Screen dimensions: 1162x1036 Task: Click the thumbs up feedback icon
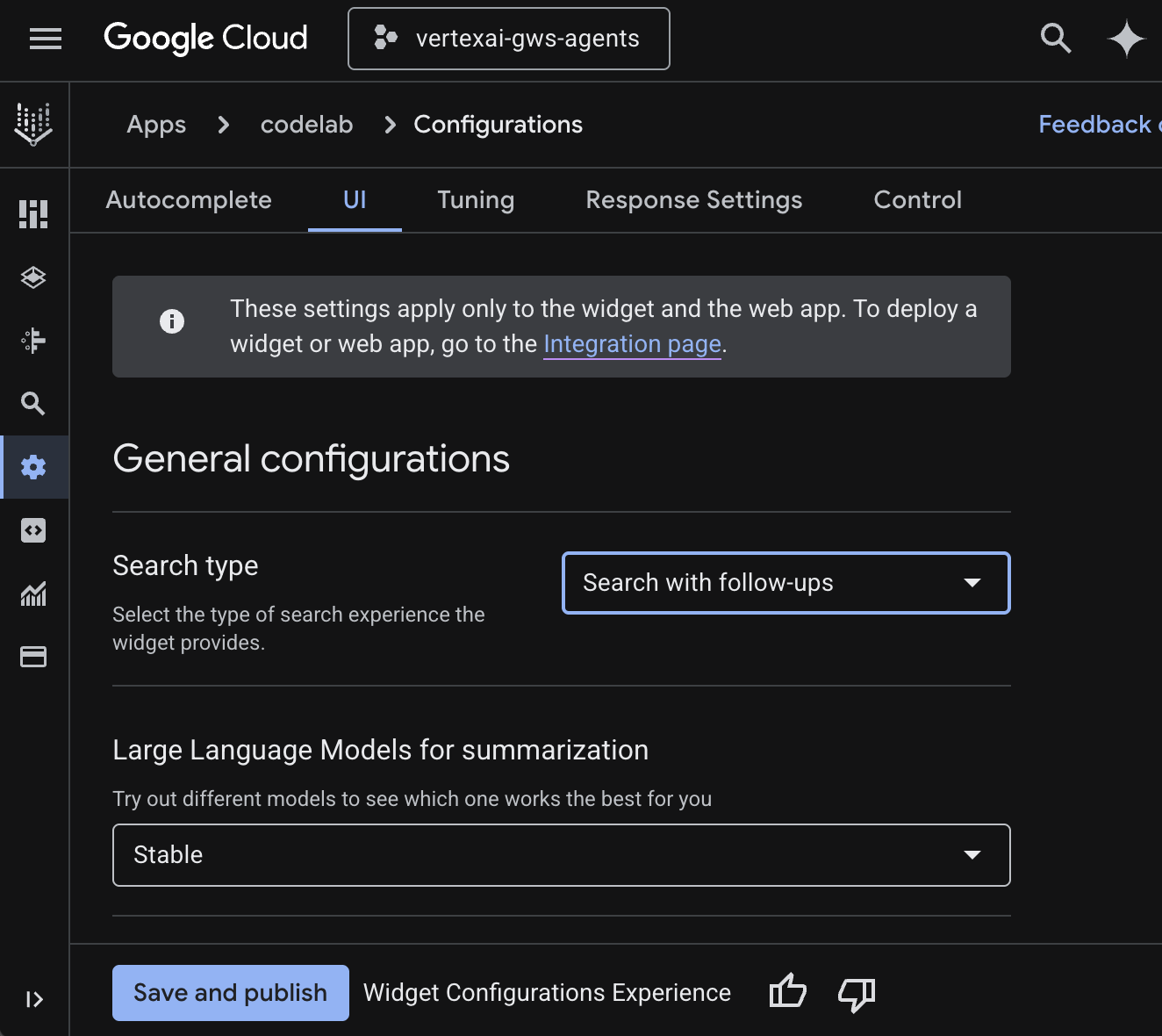pyautogui.click(x=787, y=993)
